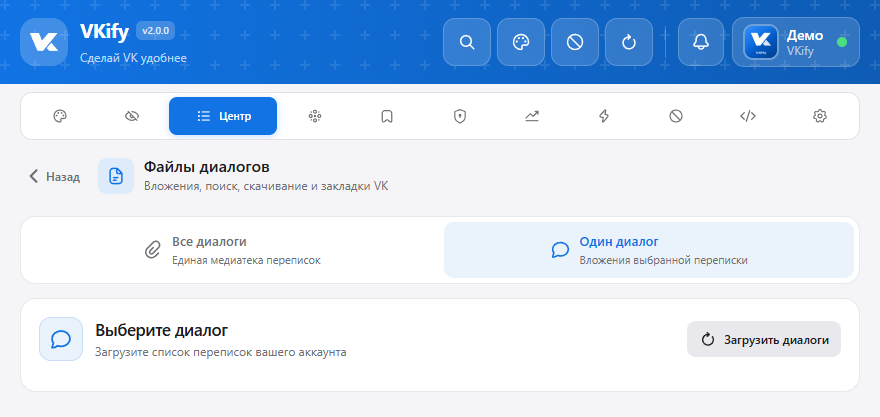Go back with the Назад link
Screen dimensions: 880x417
point(54,176)
